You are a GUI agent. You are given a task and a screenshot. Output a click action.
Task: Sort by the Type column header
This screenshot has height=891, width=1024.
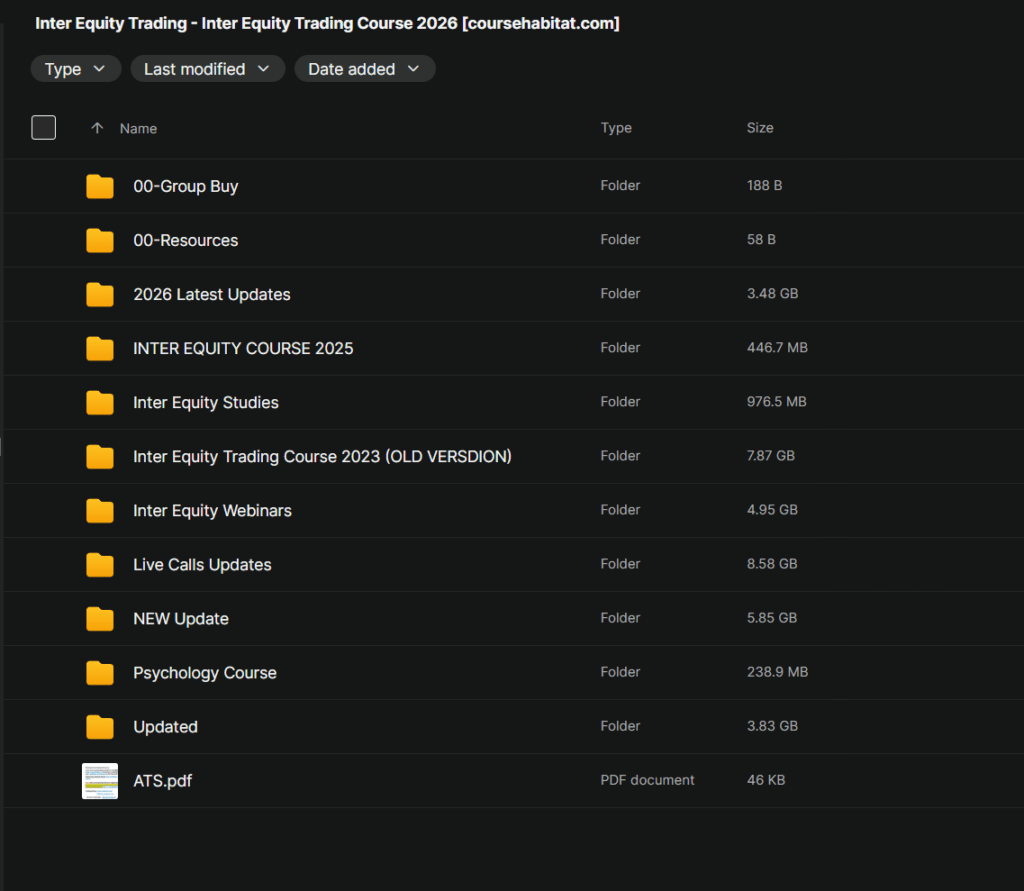click(616, 128)
